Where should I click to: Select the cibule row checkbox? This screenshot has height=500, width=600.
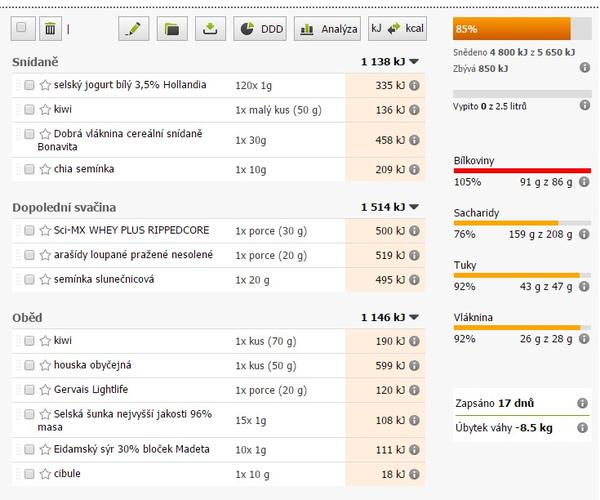pyautogui.click(x=29, y=474)
